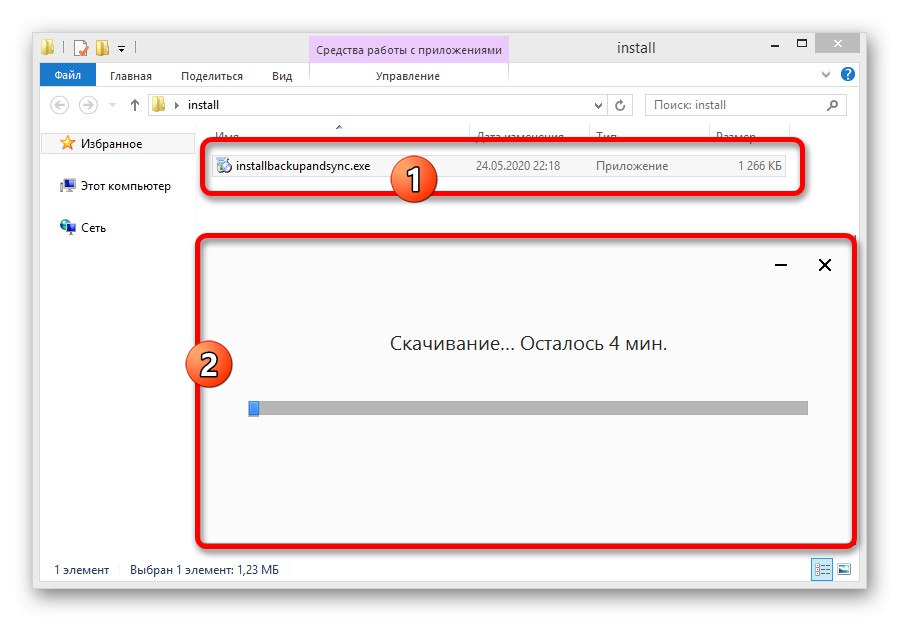Open Explorer help question mark
899x621 pixels.
pos(847,74)
